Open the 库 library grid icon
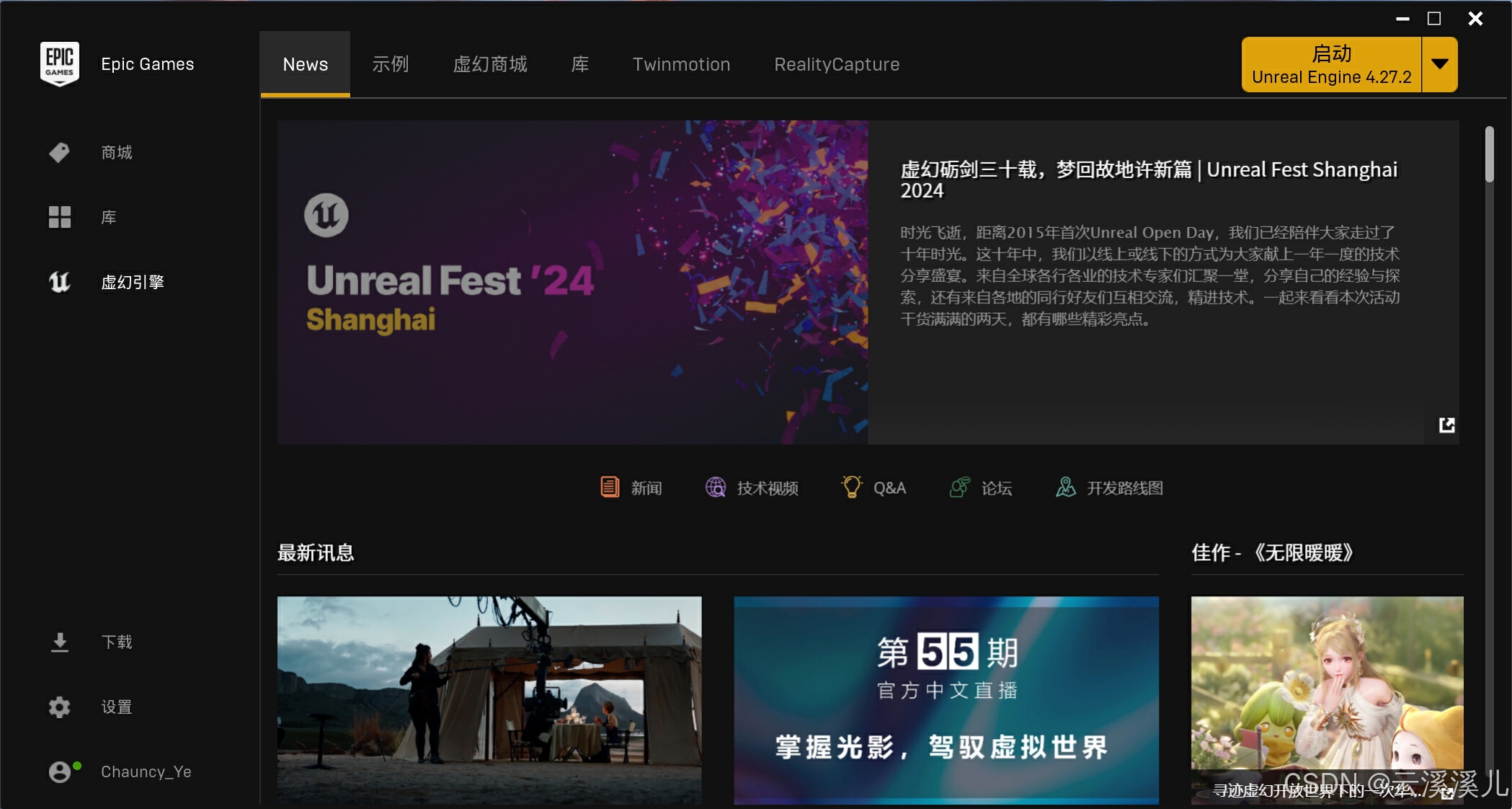The width and height of the screenshot is (1512, 809). click(59, 217)
